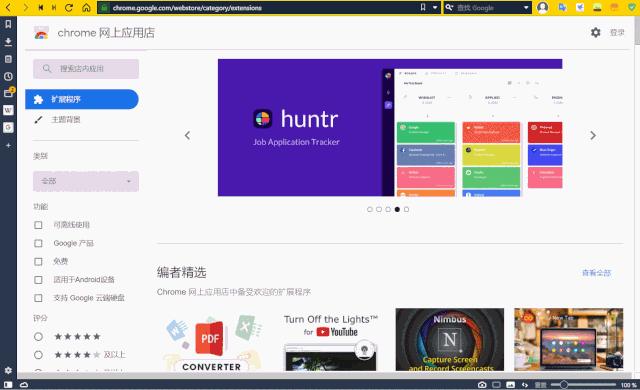The height and width of the screenshot is (390, 640).
Task: Open the Nimbus Capture Screen card
Action: [450, 340]
